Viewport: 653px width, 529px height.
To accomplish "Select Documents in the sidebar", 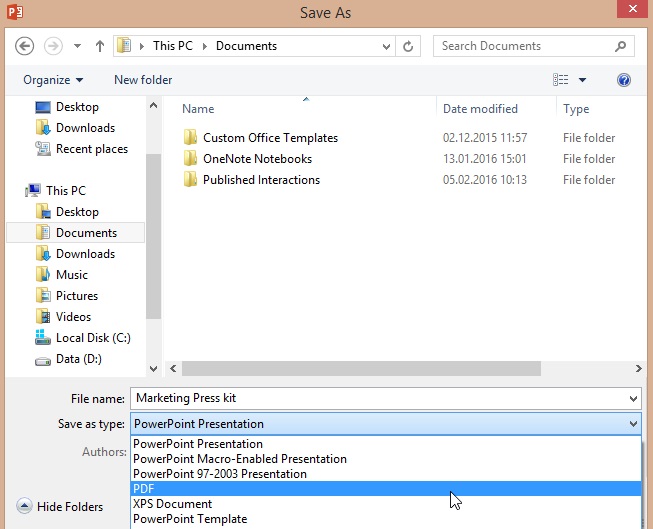I will pos(76,232).
